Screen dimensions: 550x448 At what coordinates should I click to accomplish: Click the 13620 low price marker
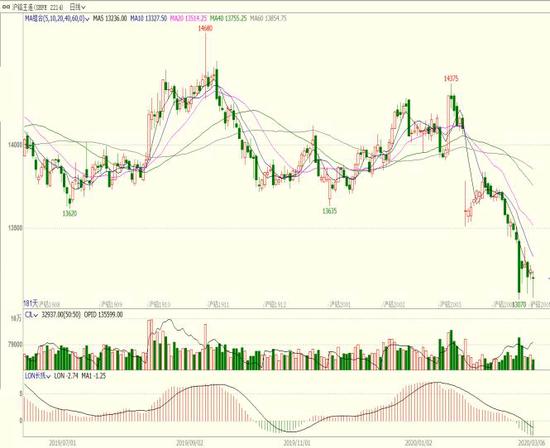point(69,213)
